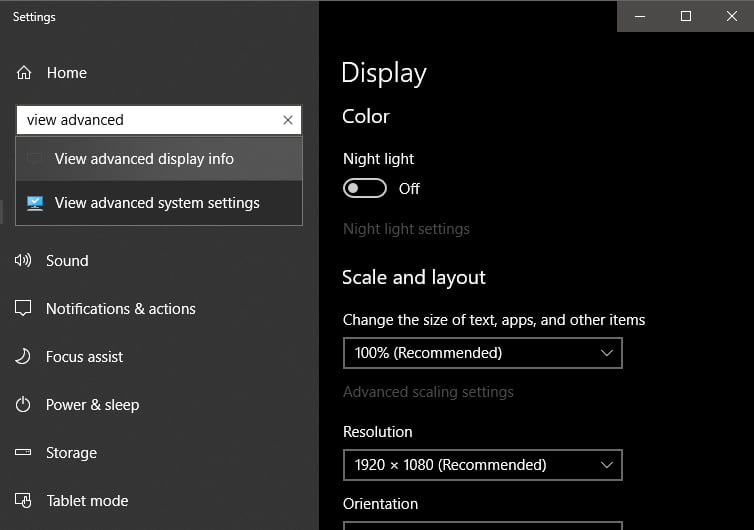The height and width of the screenshot is (530, 754).
Task: Expand the 100% (Recommended) scale dropdown
Action: click(x=482, y=353)
